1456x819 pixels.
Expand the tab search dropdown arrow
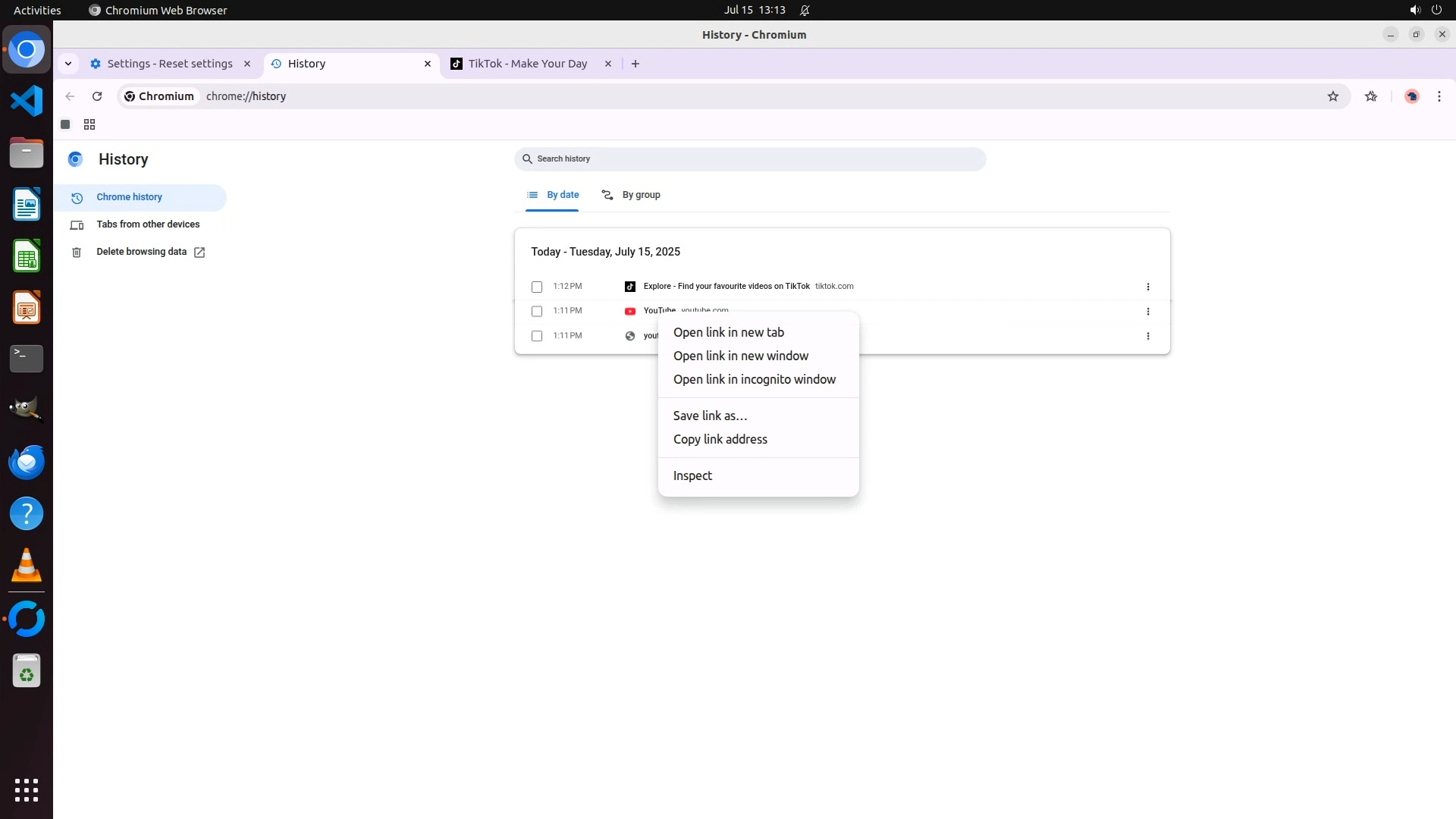click(x=68, y=64)
